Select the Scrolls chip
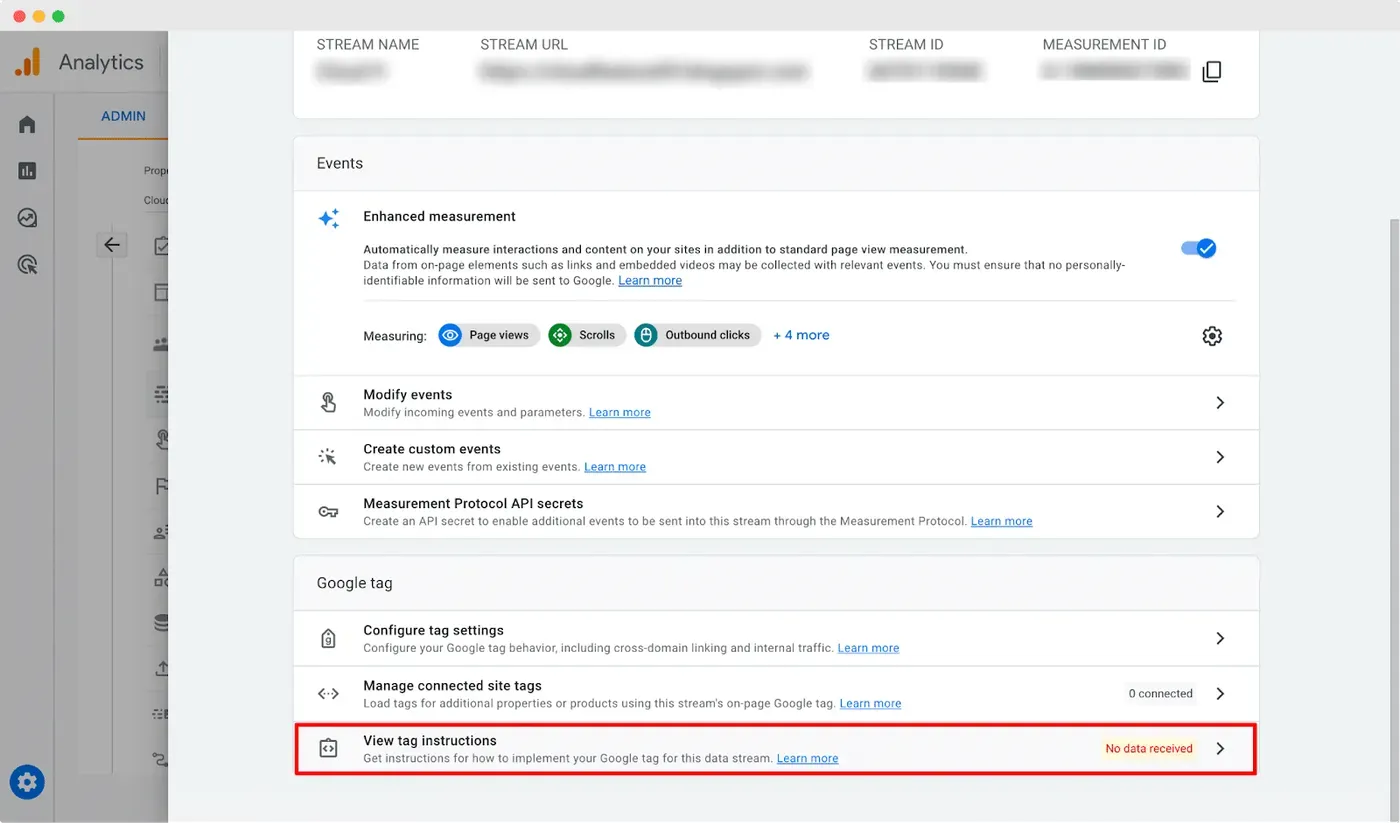Image resolution: width=1400 pixels, height=823 pixels. [x=587, y=335]
